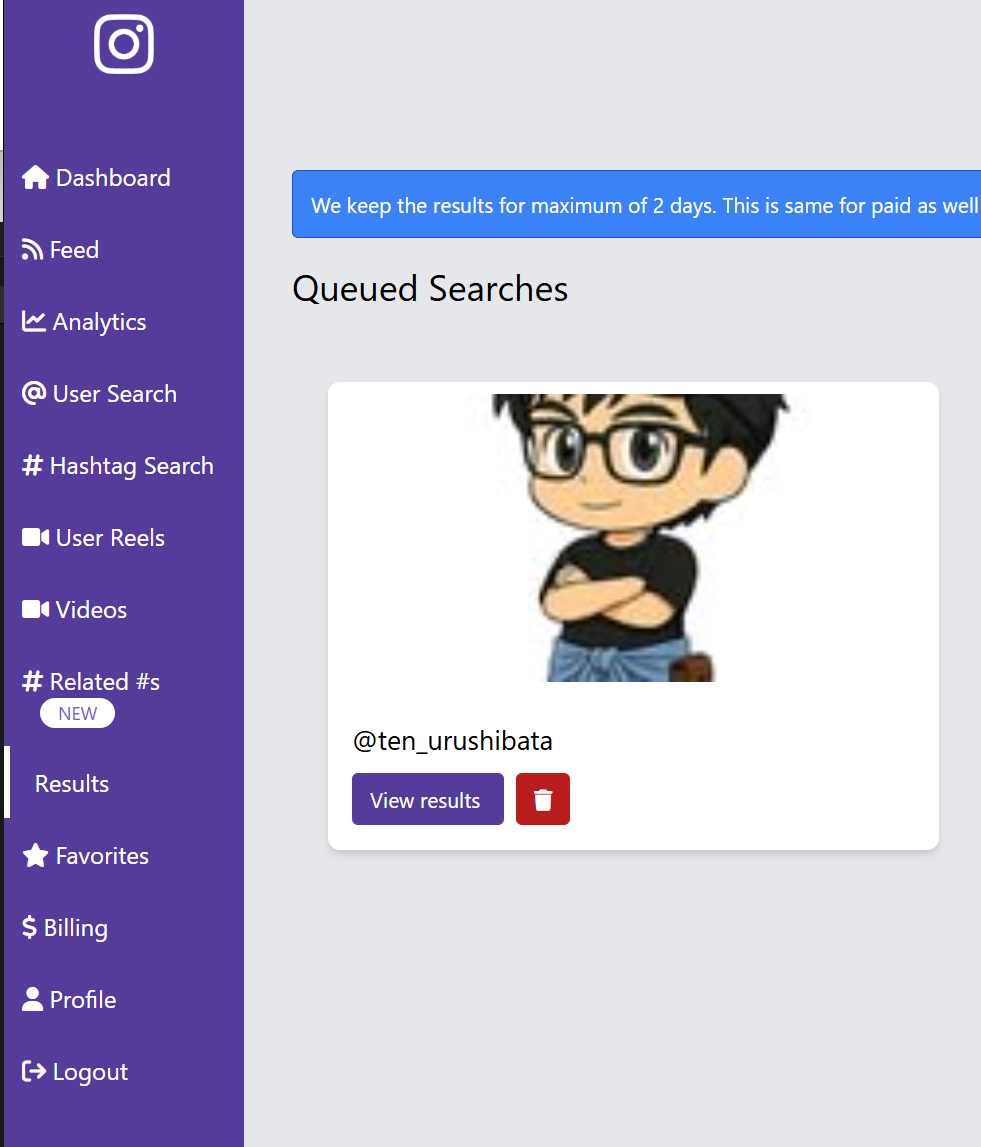
Task: Click the Logout arrow icon
Action: pos(34,1072)
